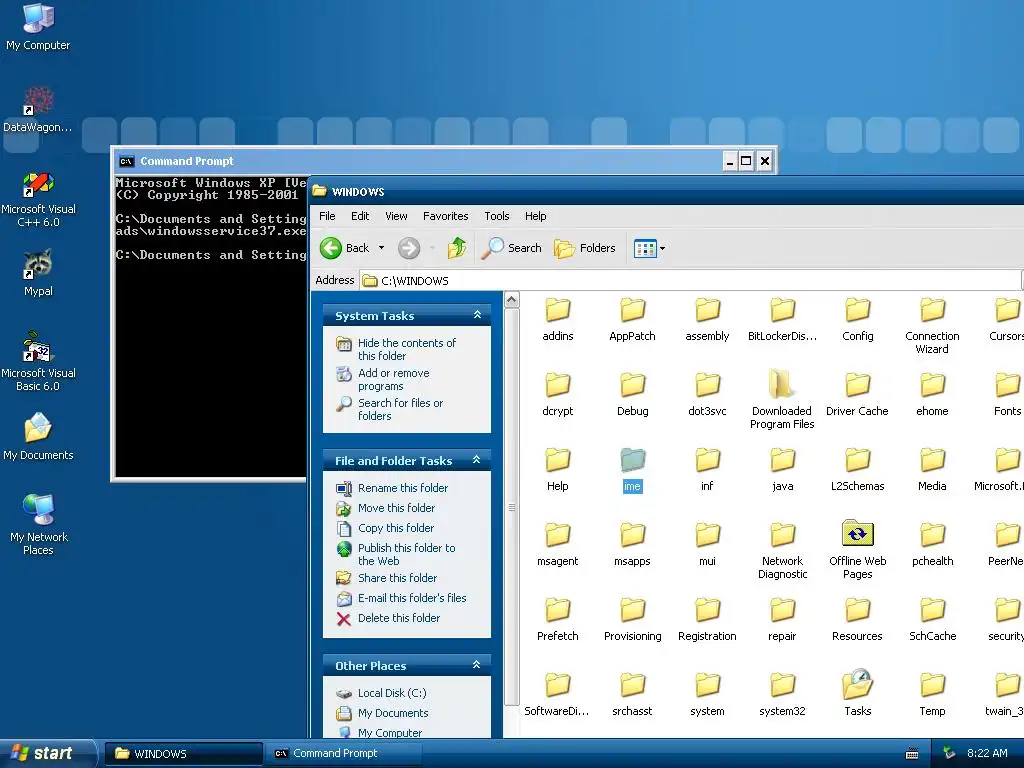Image resolution: width=1024 pixels, height=768 pixels.
Task: Select the AppPatch folder
Action: pos(632,319)
